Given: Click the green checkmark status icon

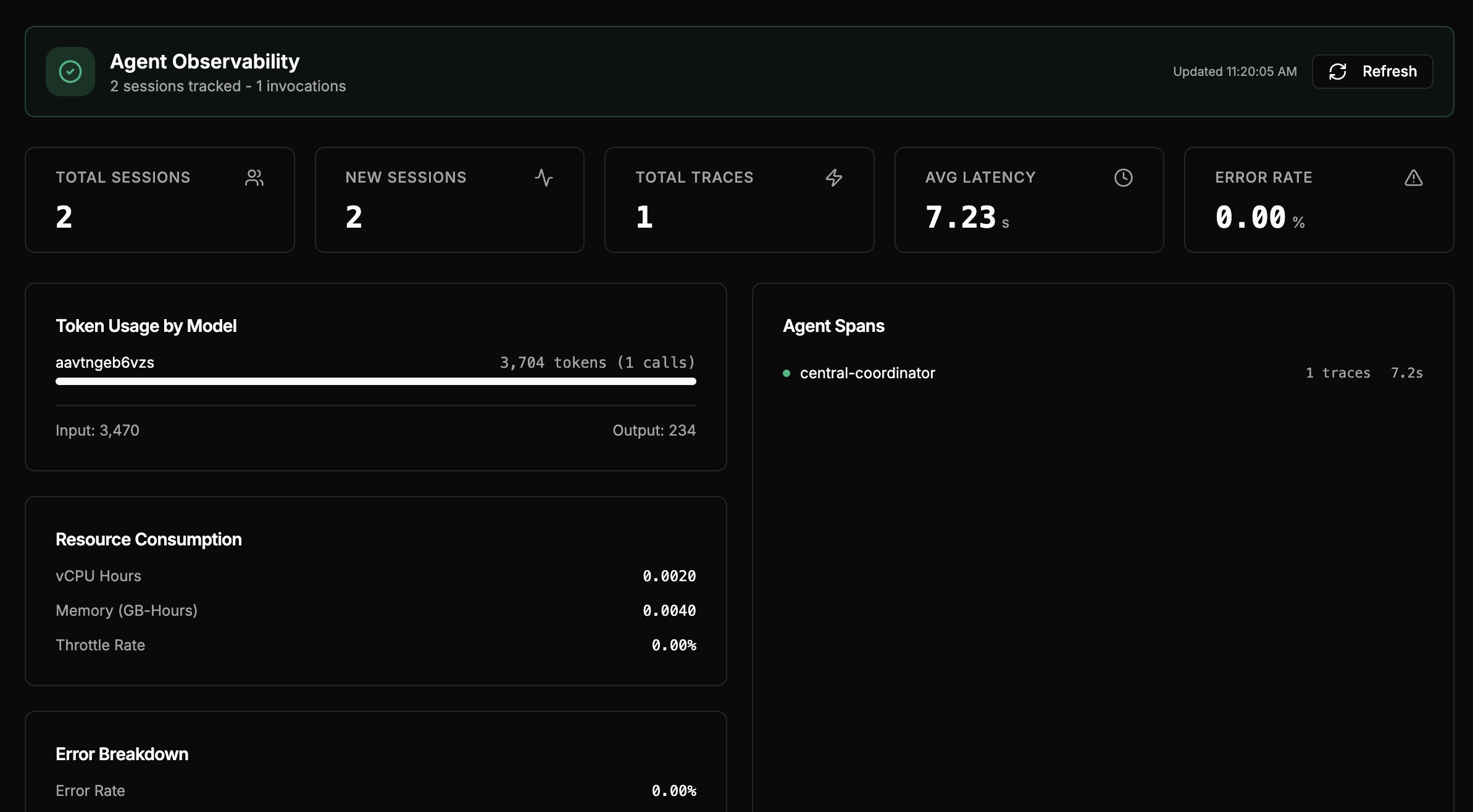Looking at the screenshot, I should pyautogui.click(x=70, y=72).
